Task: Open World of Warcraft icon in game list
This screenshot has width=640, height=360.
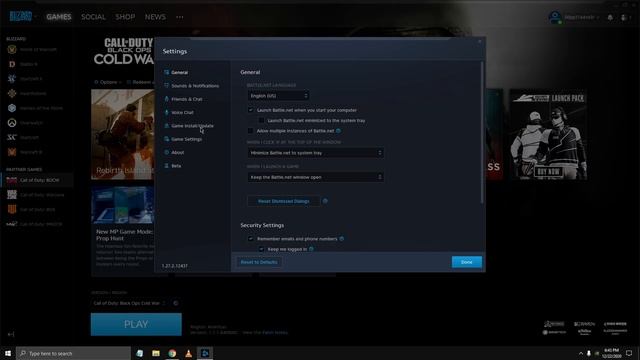Action: point(12,49)
